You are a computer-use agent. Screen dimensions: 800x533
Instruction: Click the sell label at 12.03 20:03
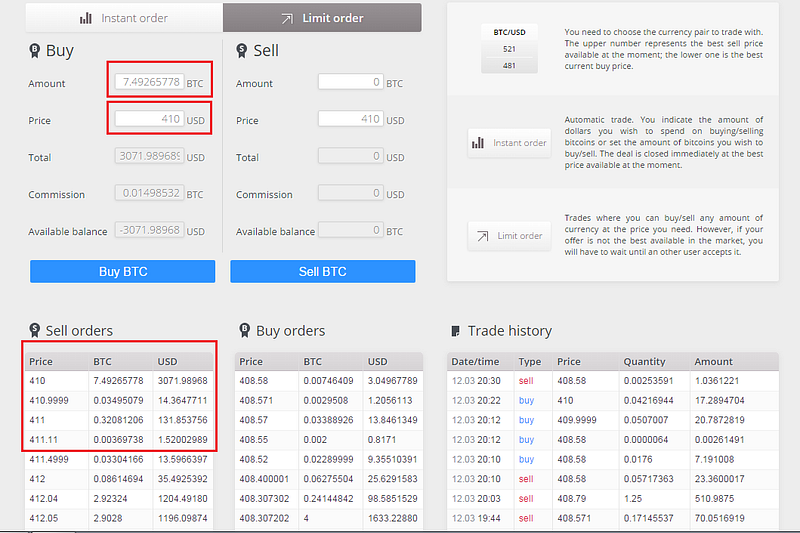click(526, 499)
